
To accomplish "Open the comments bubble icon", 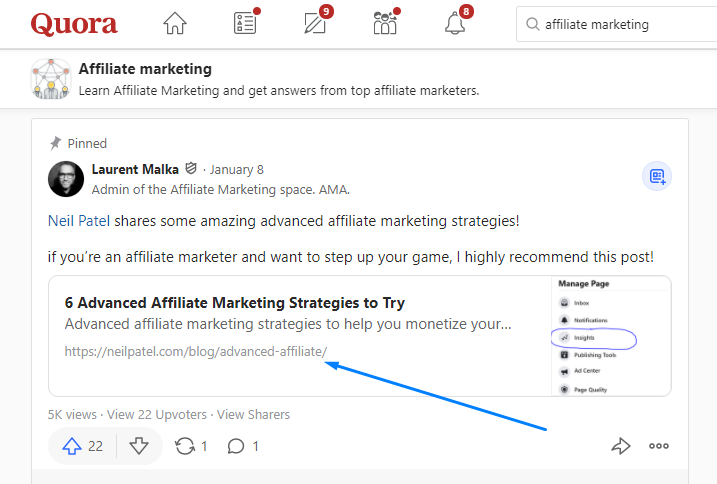I will coord(235,446).
